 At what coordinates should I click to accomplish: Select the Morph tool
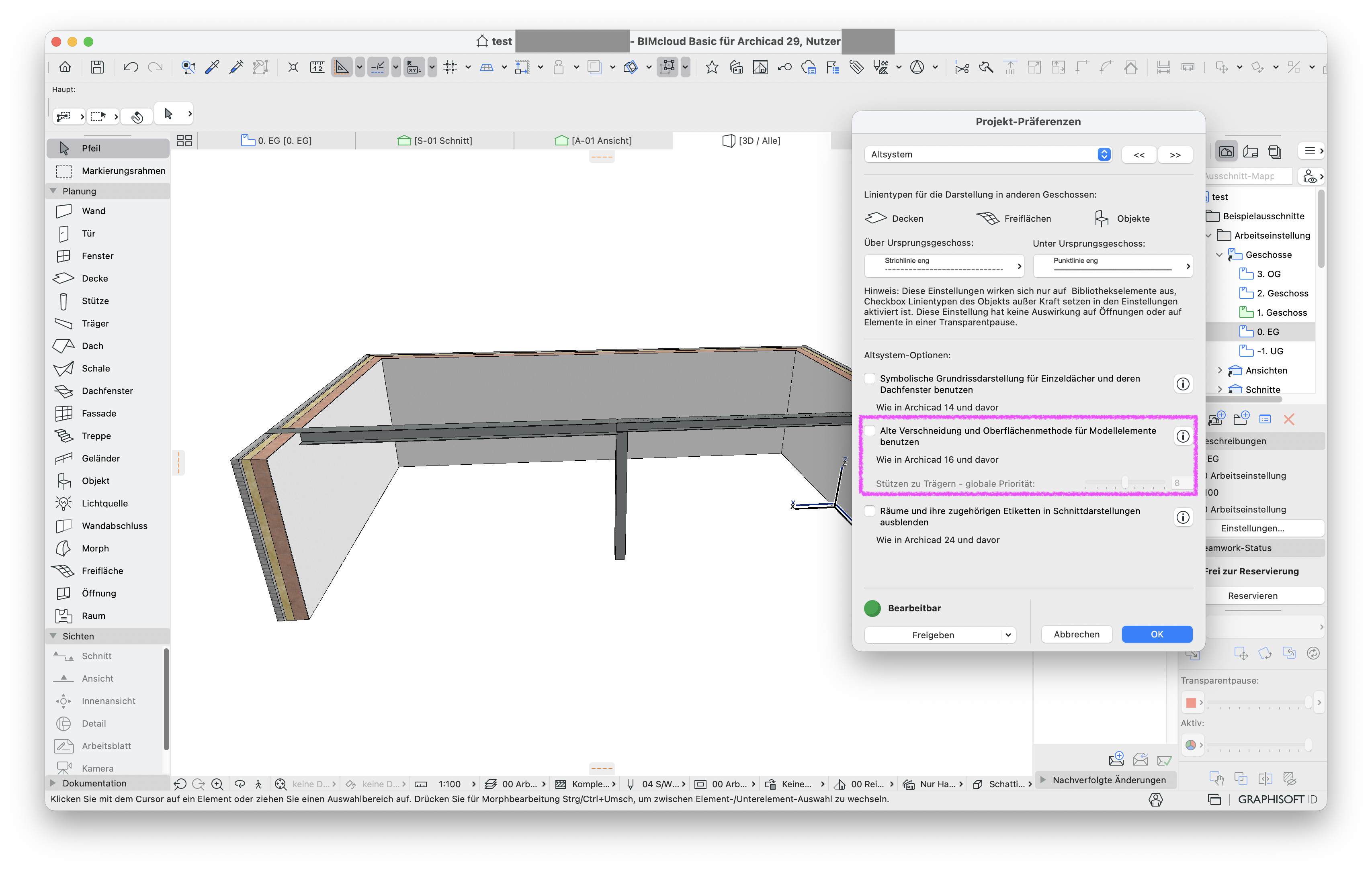click(x=108, y=548)
